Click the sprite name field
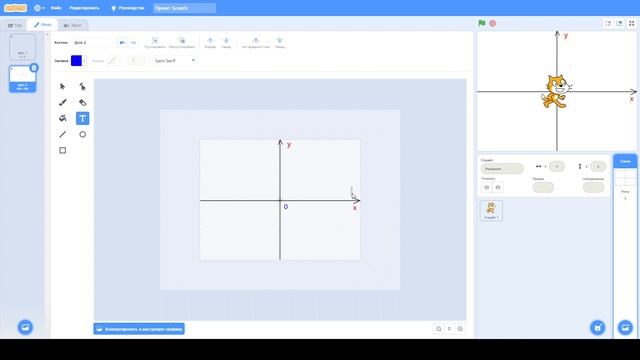This screenshot has width=640, height=360. point(502,169)
